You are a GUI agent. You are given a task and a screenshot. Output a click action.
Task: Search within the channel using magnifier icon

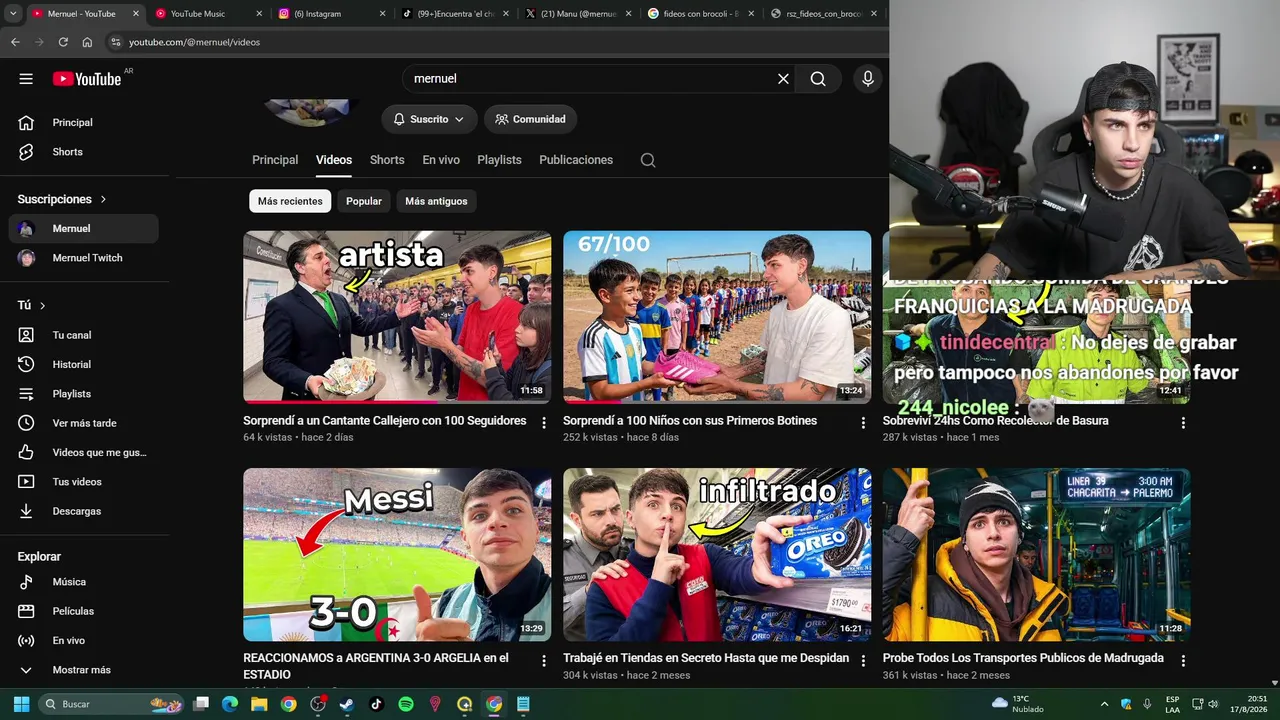click(648, 160)
